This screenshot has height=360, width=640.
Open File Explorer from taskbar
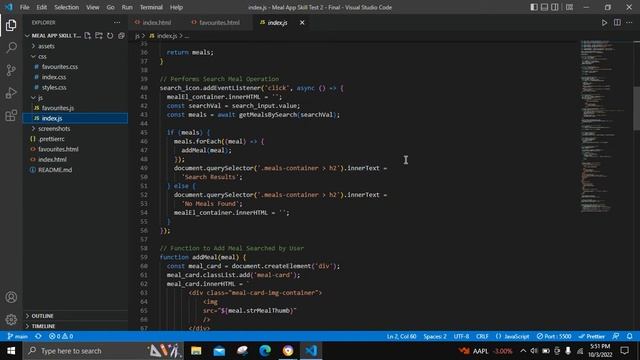point(196,351)
